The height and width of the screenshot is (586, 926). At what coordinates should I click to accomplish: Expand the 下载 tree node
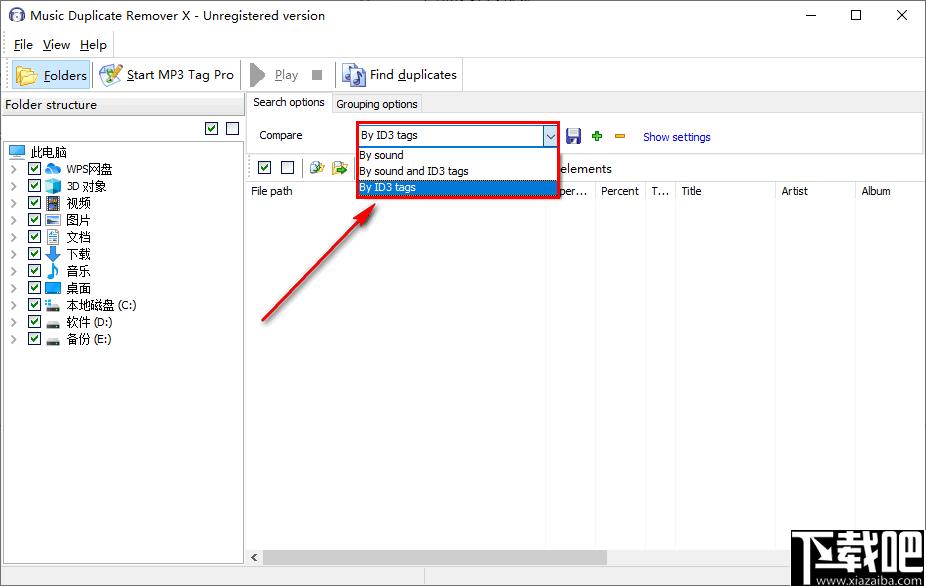14,254
